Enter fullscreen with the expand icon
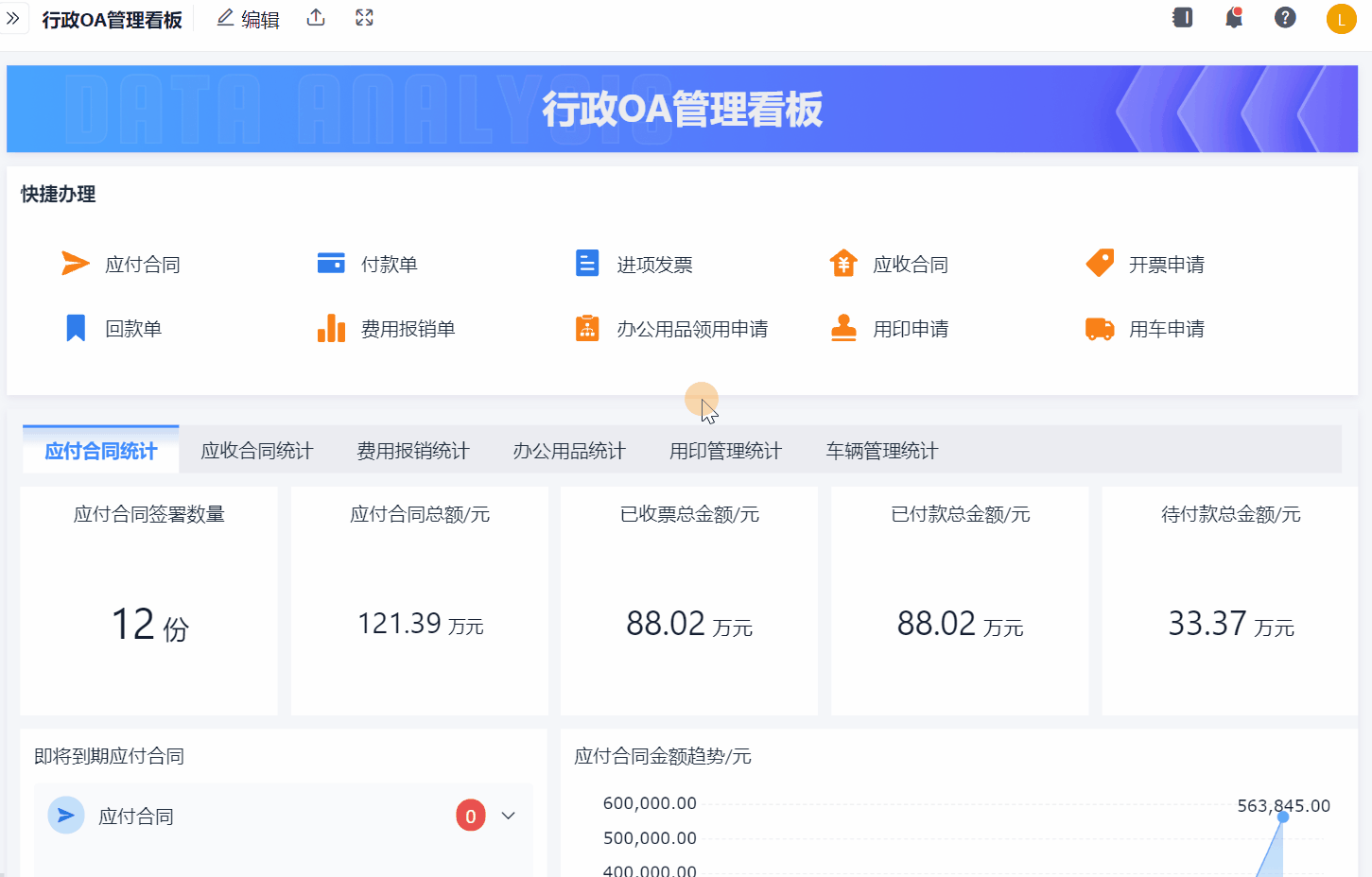 [364, 18]
